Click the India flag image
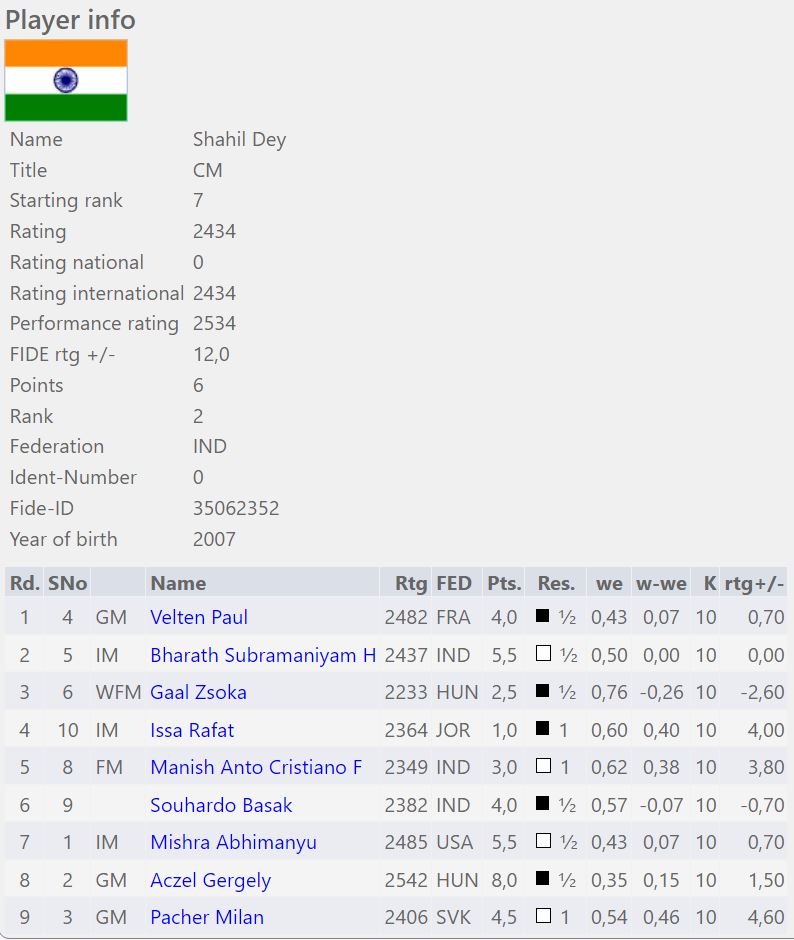The image size is (794, 940). [66, 81]
